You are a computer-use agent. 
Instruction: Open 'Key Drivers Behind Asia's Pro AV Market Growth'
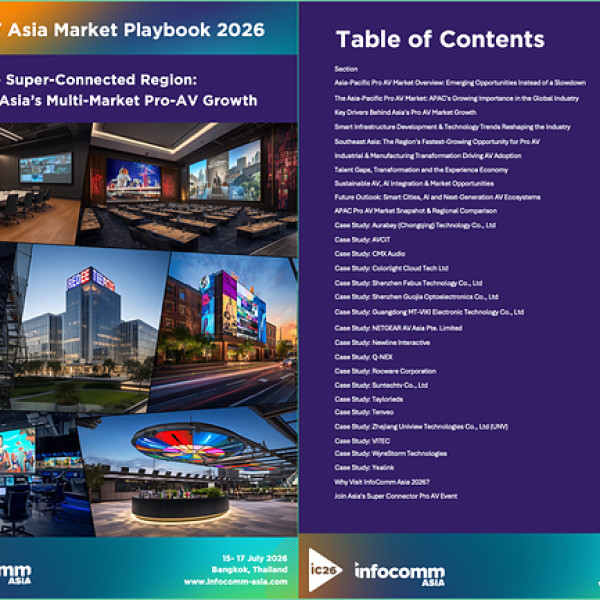(405, 112)
